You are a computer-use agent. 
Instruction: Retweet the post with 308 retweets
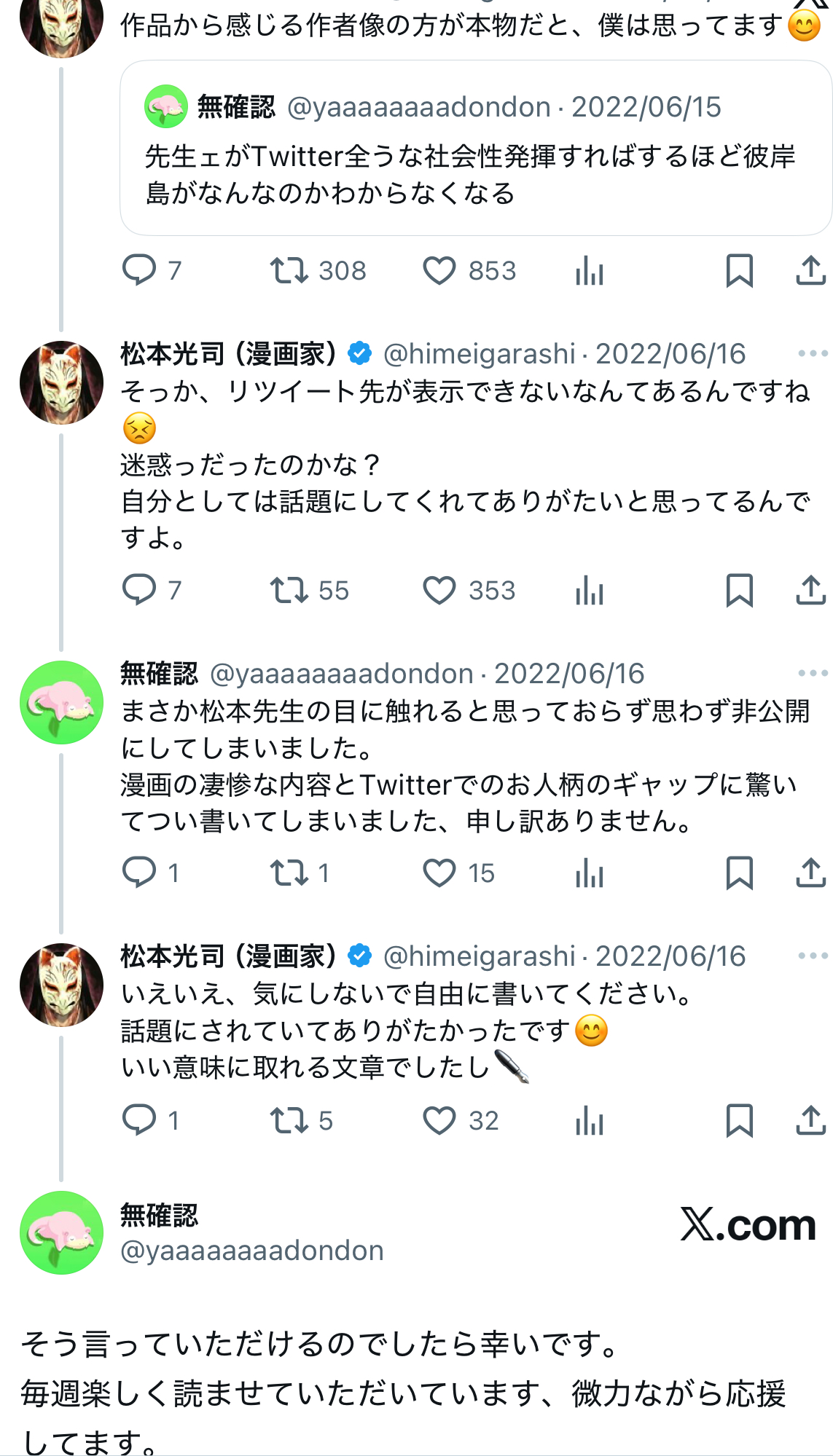coord(289,272)
